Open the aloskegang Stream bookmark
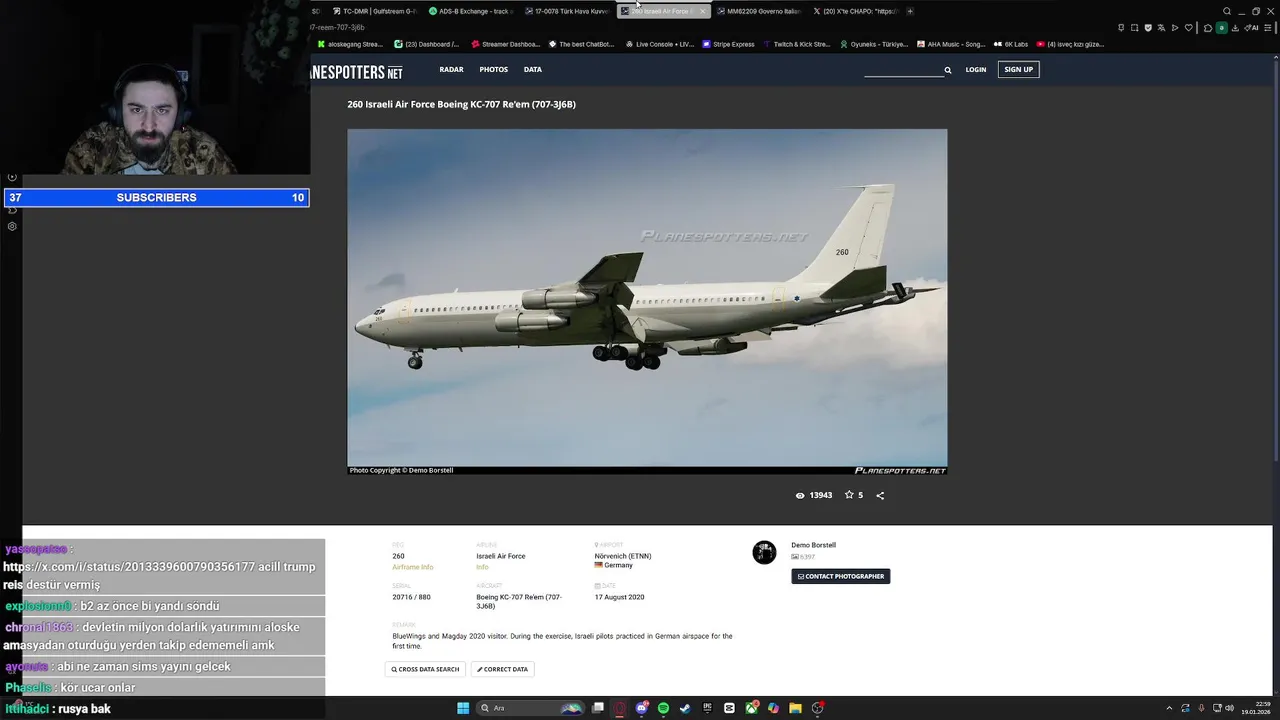Screen dimensions: 1280x720 tap(350, 44)
